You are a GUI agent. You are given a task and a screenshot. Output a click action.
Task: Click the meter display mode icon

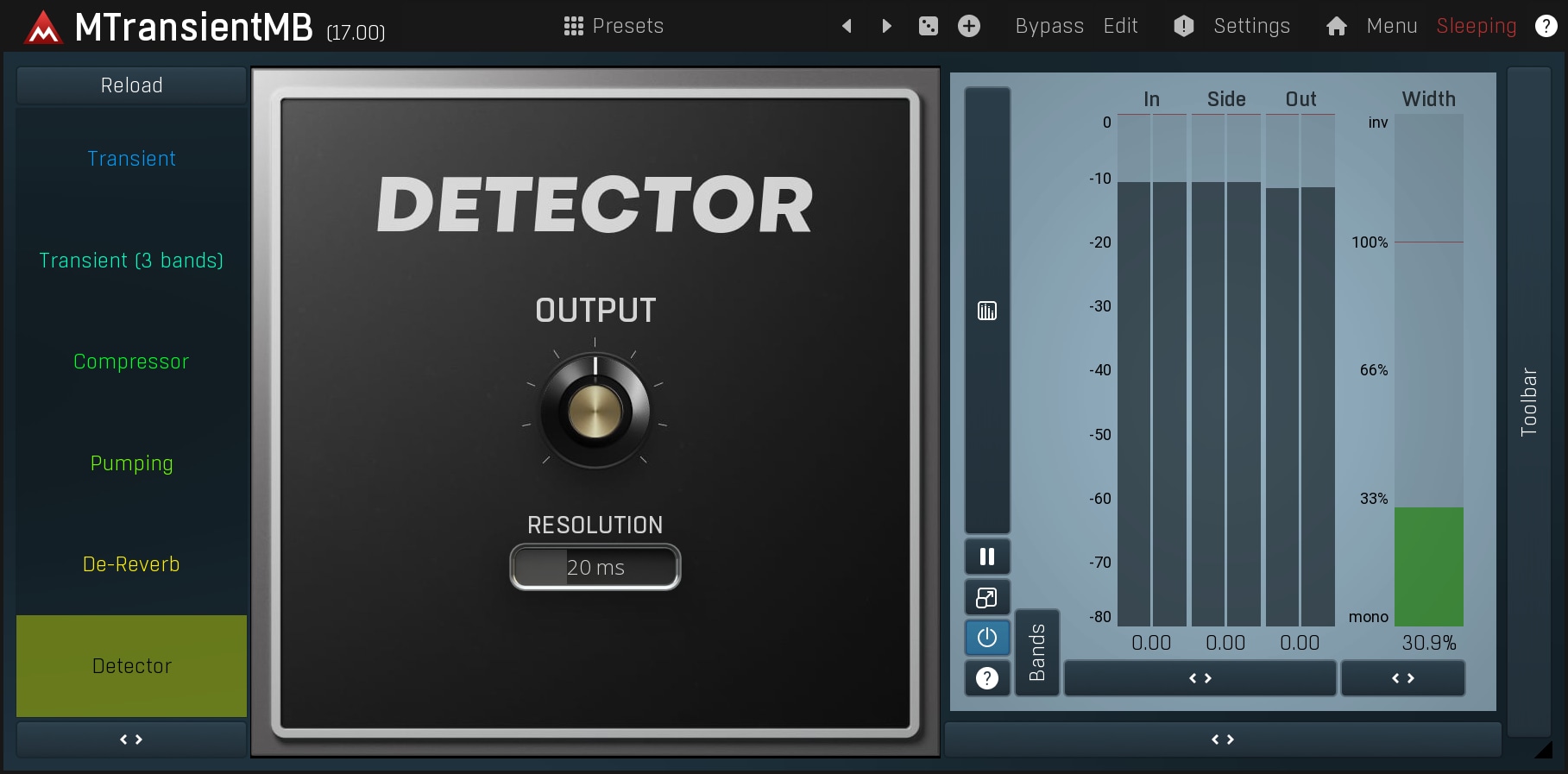click(x=987, y=311)
